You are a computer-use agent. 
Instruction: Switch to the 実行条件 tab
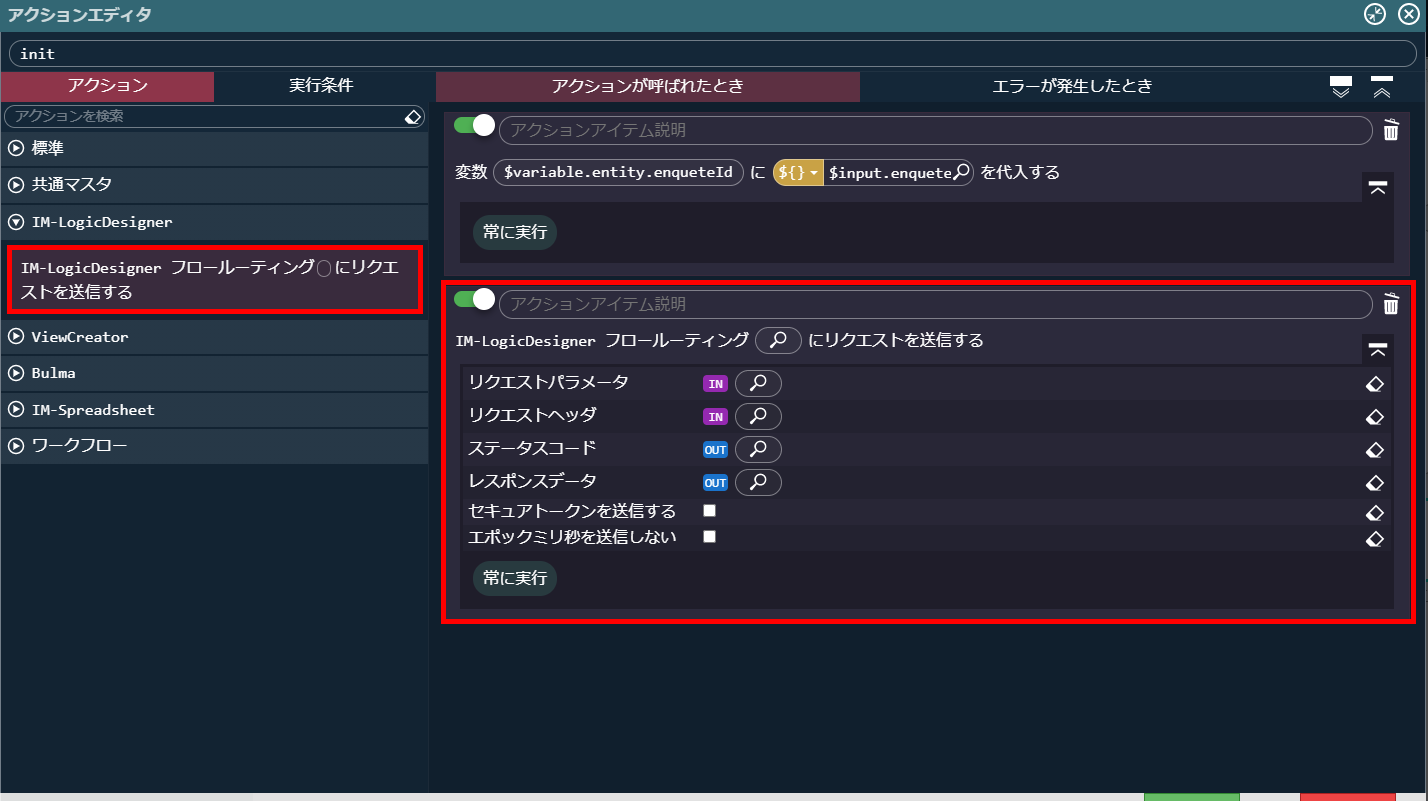[x=321, y=86]
